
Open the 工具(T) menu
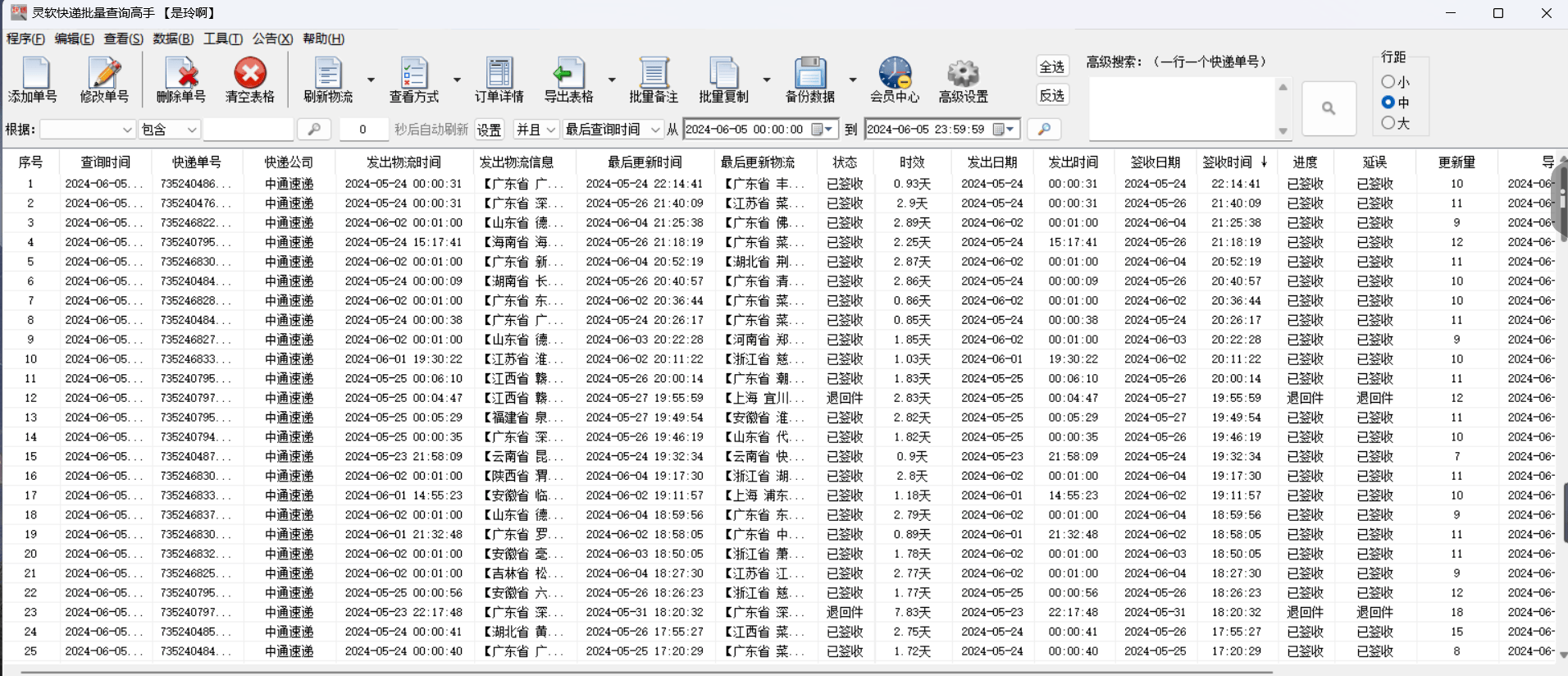point(223,39)
